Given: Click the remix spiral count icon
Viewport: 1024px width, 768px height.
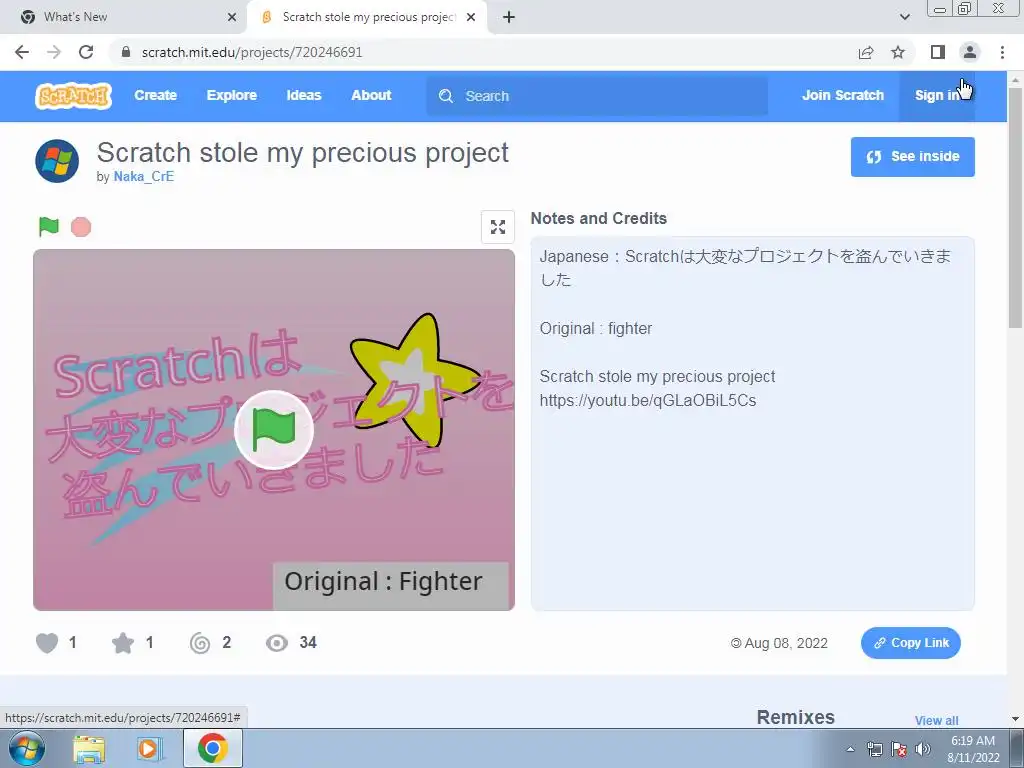Looking at the screenshot, I should click(x=200, y=643).
